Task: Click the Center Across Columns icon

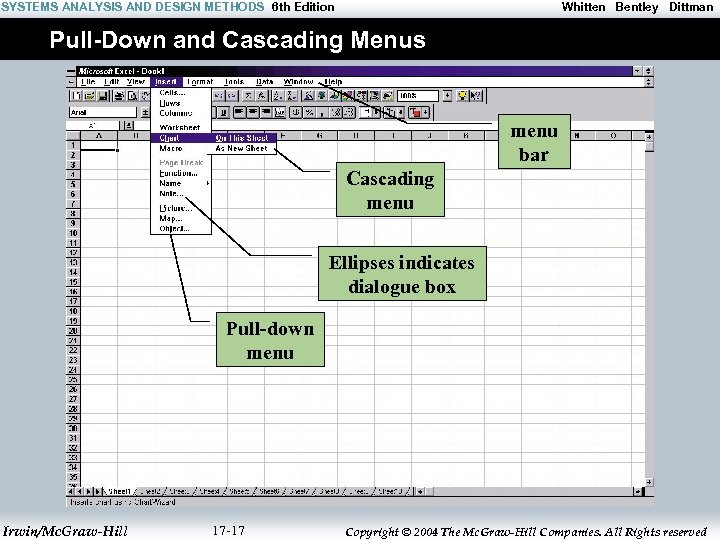Action: tap(280, 112)
